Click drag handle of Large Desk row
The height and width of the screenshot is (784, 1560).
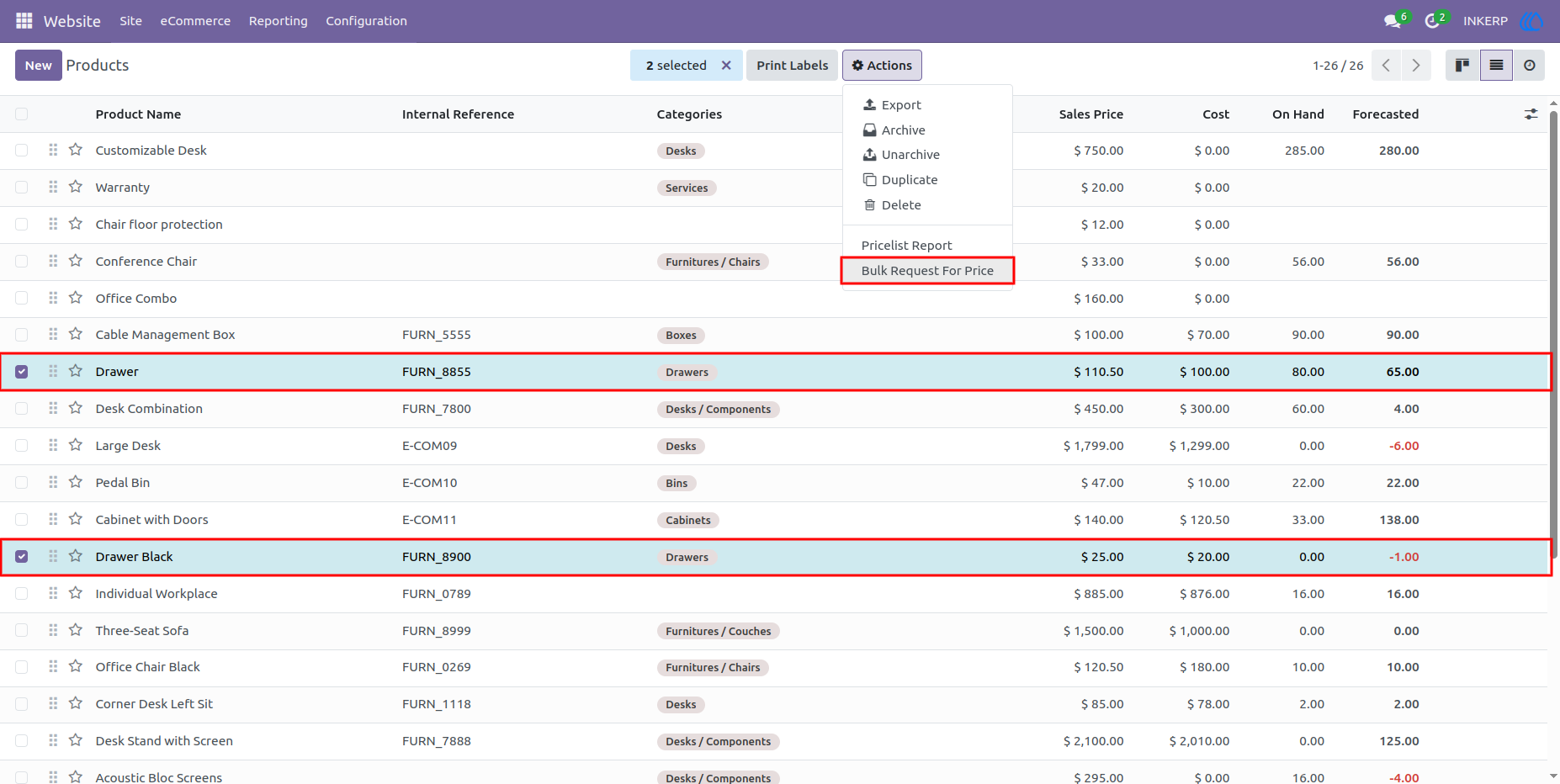[x=53, y=445]
